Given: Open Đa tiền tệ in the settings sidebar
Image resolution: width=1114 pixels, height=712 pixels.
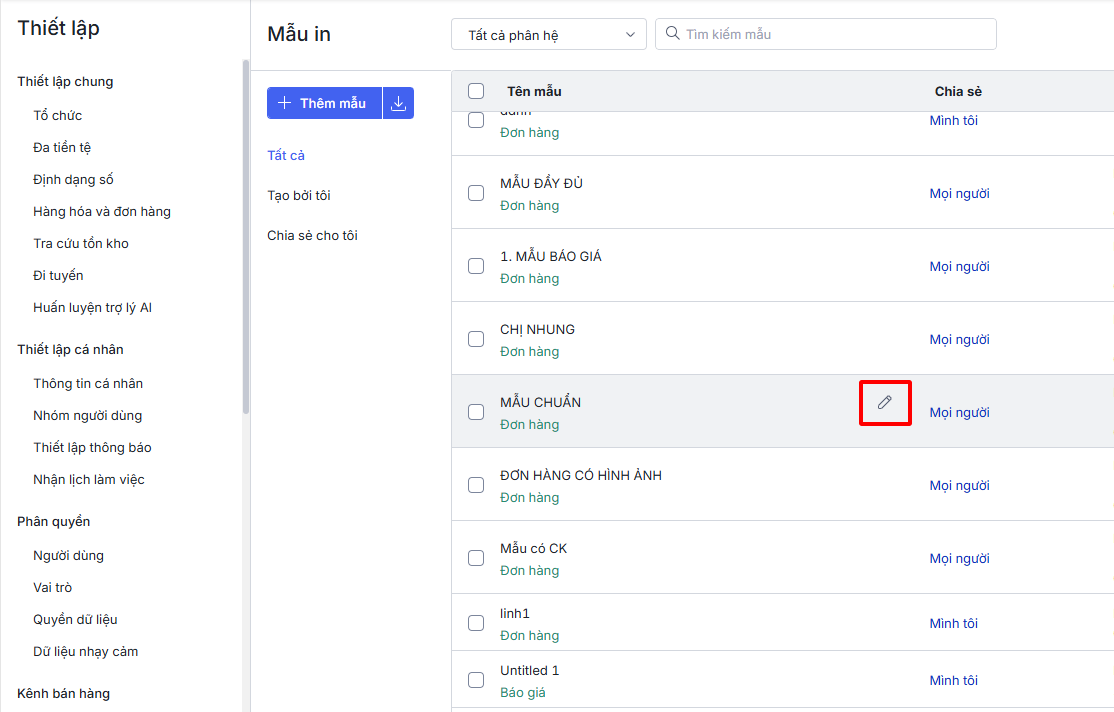Looking at the screenshot, I should point(62,147).
